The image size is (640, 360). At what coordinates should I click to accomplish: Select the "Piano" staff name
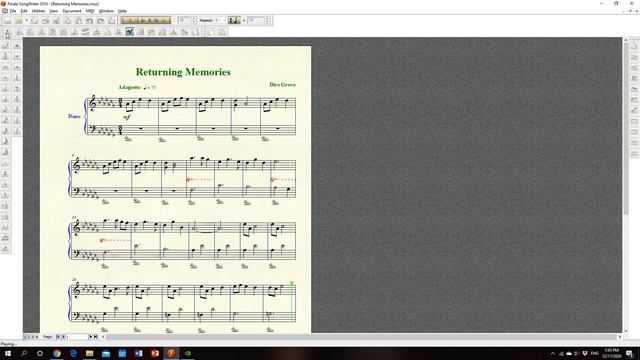[x=74, y=116]
